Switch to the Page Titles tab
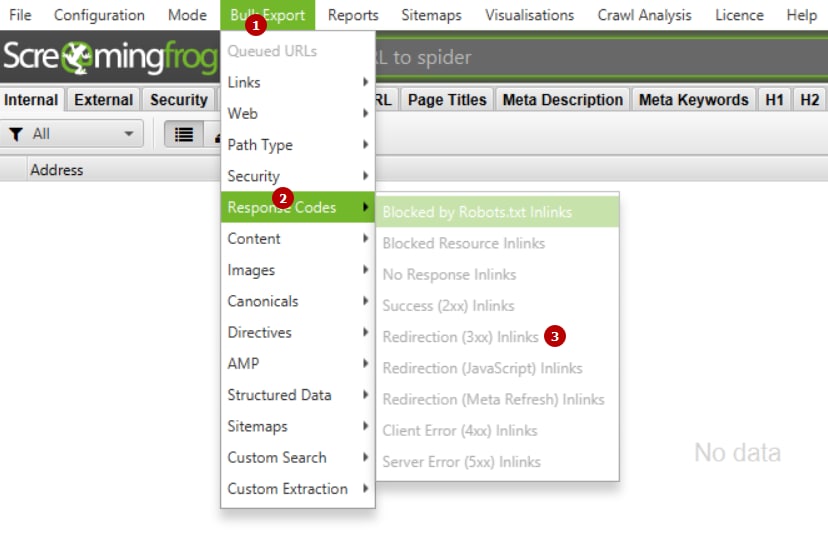 447,99
